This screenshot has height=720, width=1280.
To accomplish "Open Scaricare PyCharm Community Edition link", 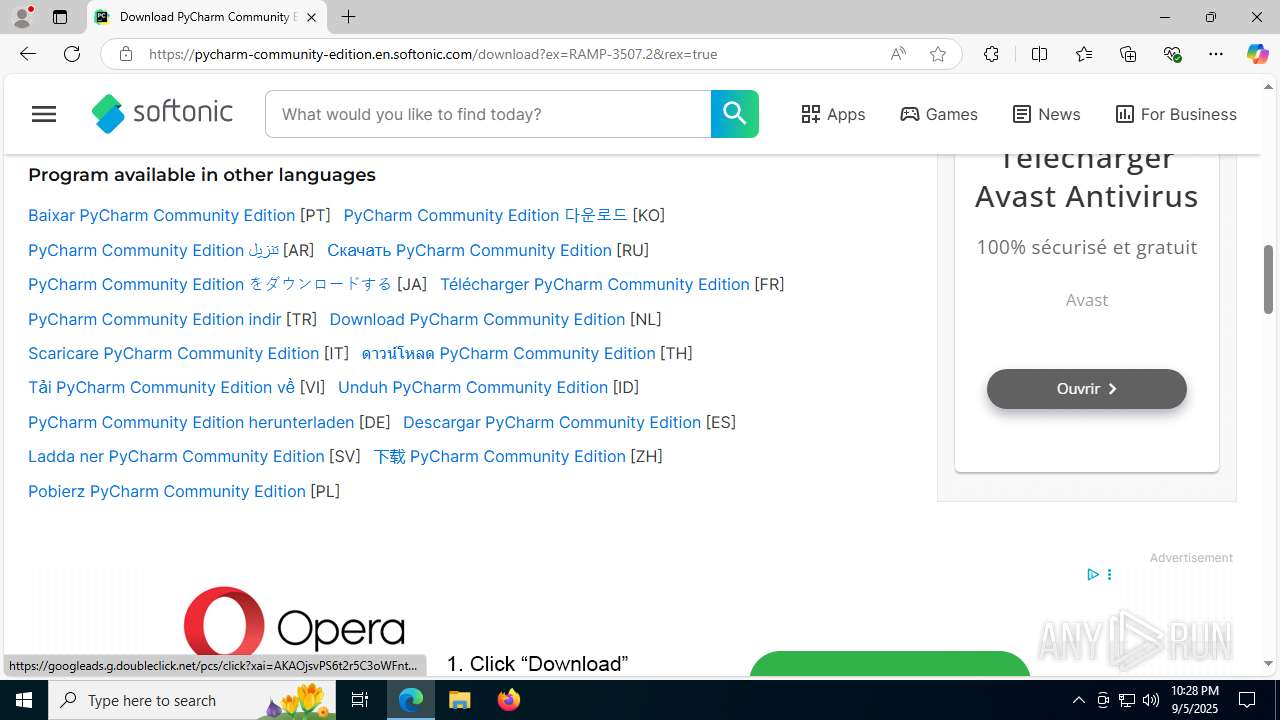I will (x=174, y=353).
